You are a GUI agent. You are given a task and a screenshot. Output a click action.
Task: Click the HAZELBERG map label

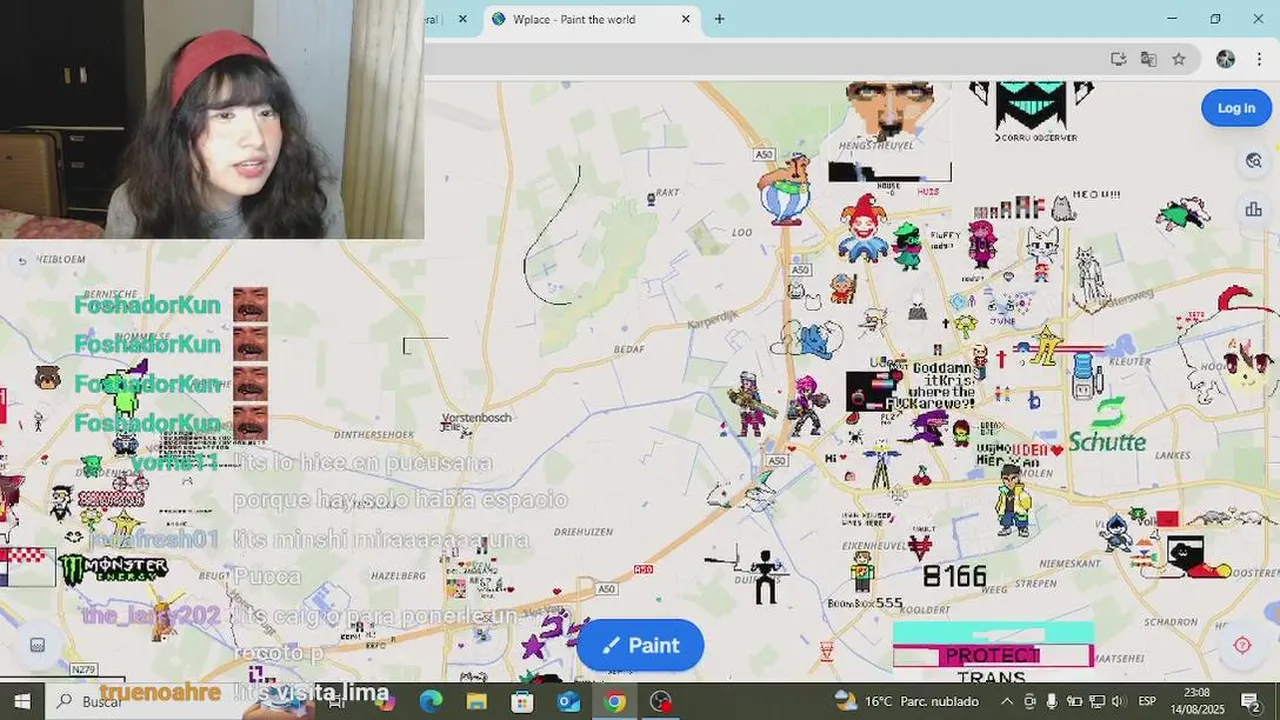[398, 576]
